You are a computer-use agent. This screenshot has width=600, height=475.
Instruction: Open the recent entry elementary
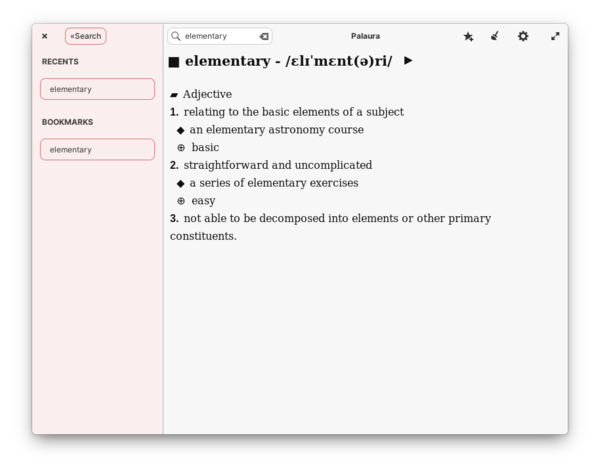pos(98,89)
